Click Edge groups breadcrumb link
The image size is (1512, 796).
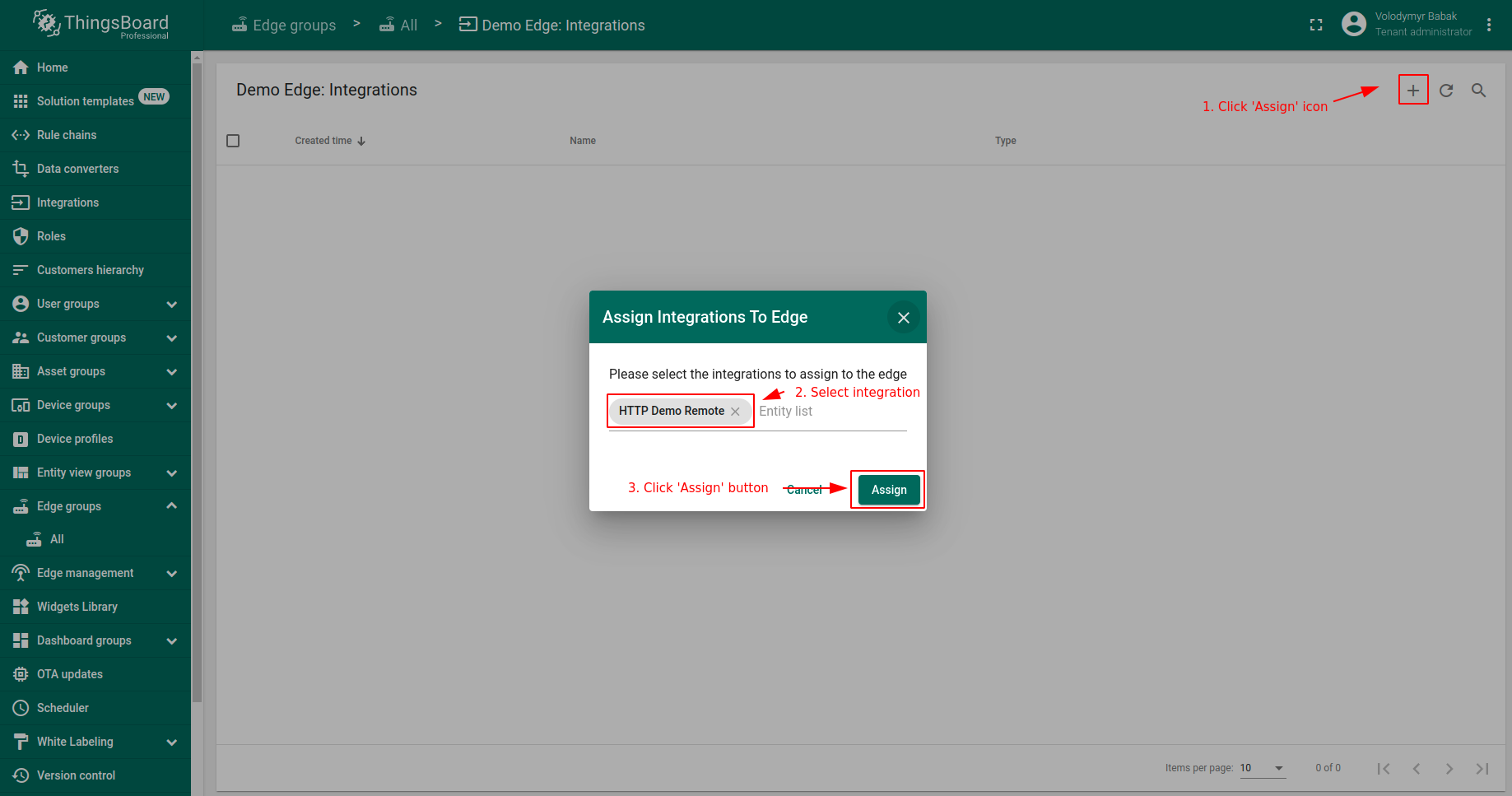(x=284, y=25)
